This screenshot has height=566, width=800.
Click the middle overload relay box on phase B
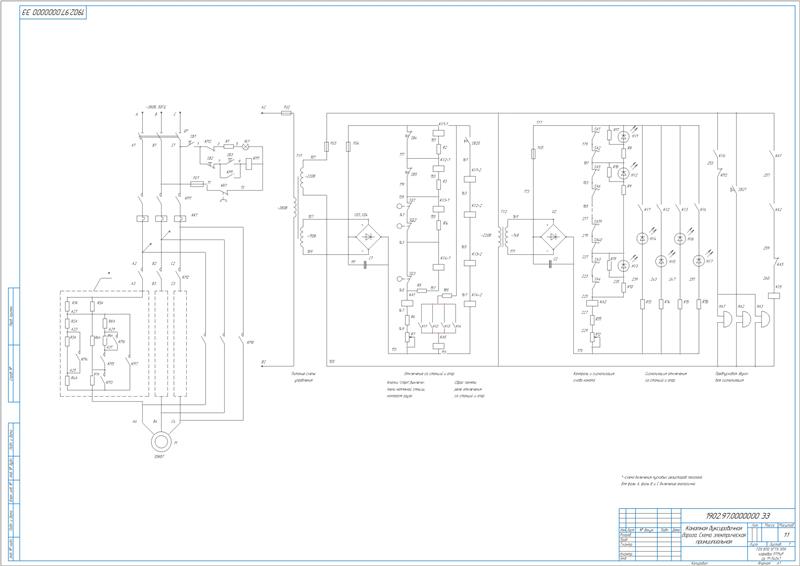tap(161, 218)
